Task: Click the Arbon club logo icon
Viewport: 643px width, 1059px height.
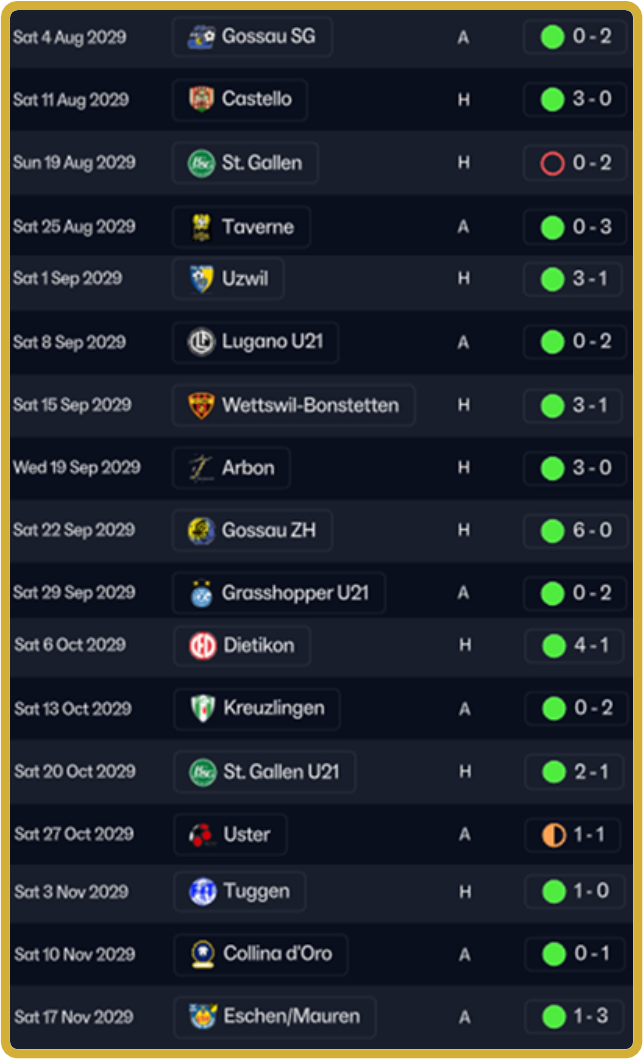Action: point(201,468)
